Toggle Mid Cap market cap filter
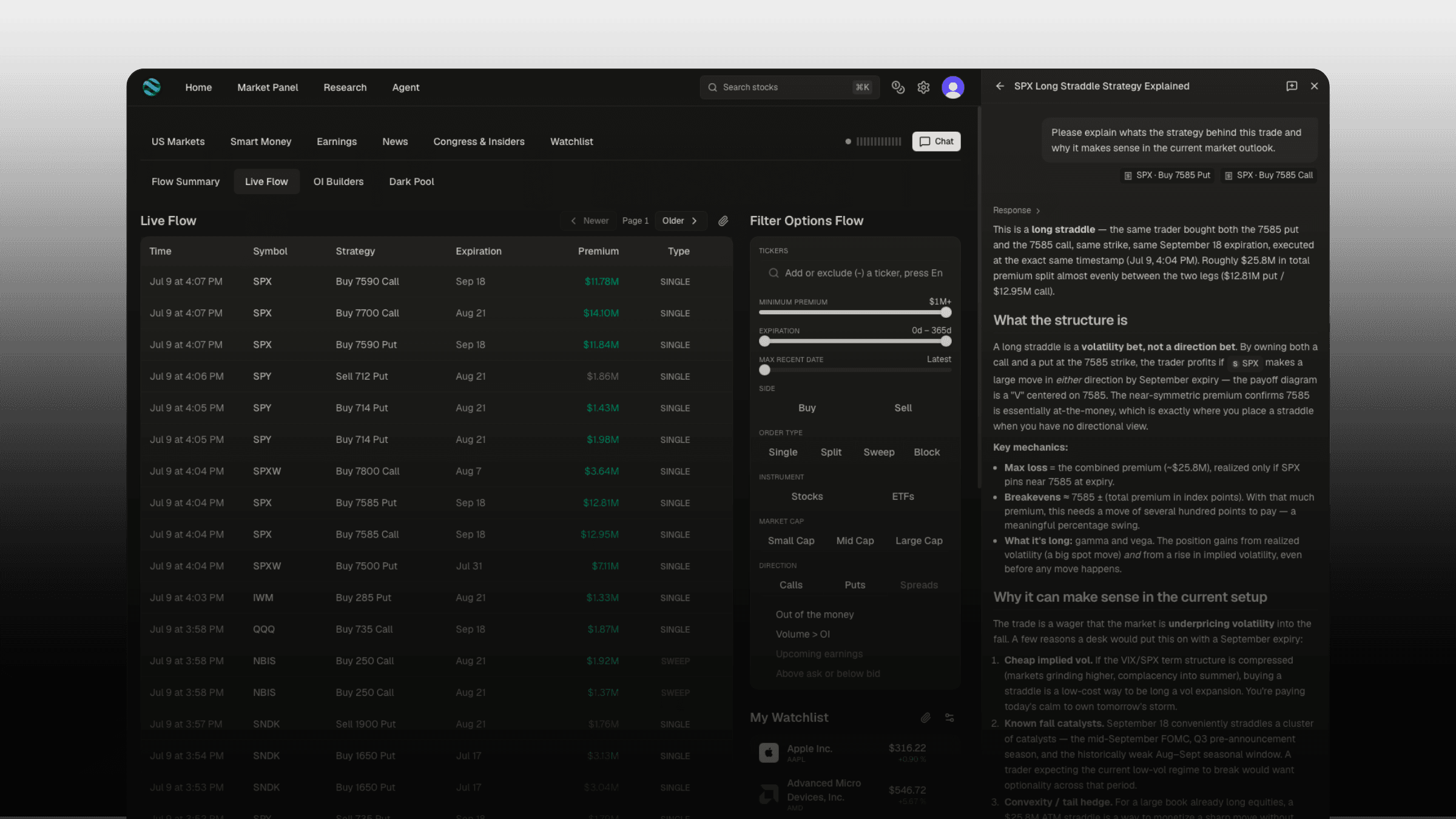This screenshot has width=1456, height=819. click(855, 541)
